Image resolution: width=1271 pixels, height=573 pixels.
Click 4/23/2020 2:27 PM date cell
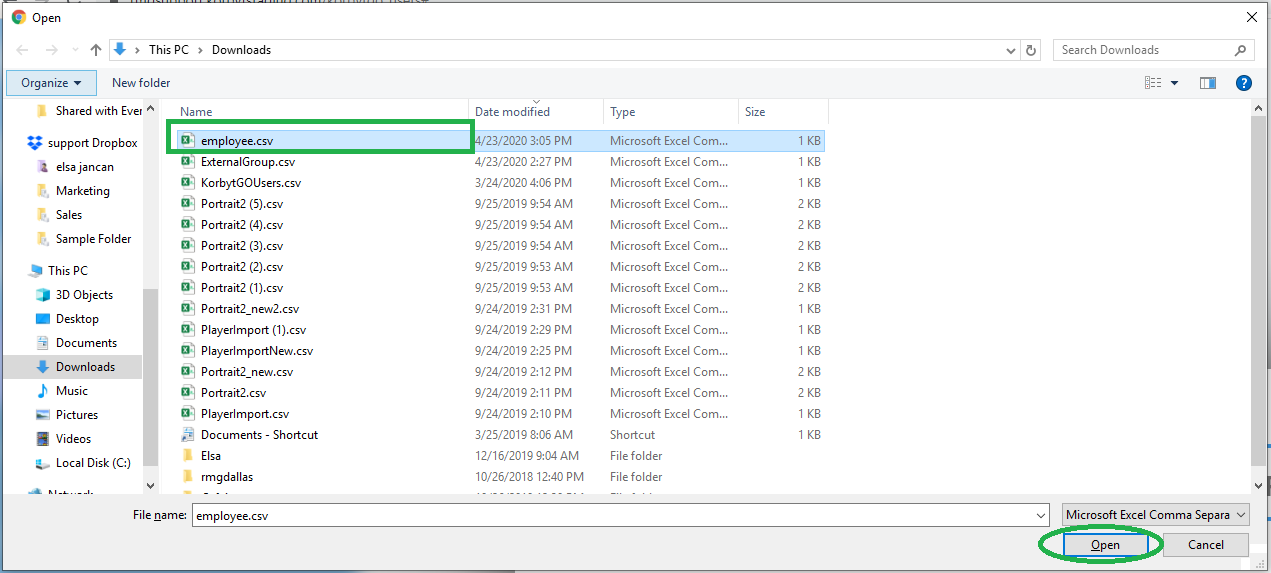[523, 162]
